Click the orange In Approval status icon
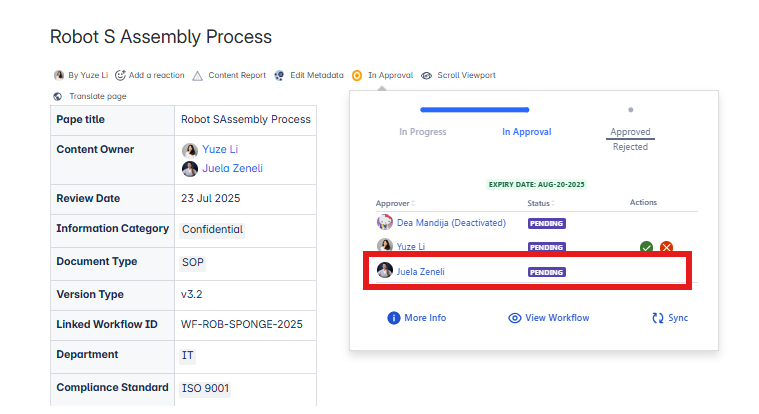759x414 pixels. pos(357,75)
